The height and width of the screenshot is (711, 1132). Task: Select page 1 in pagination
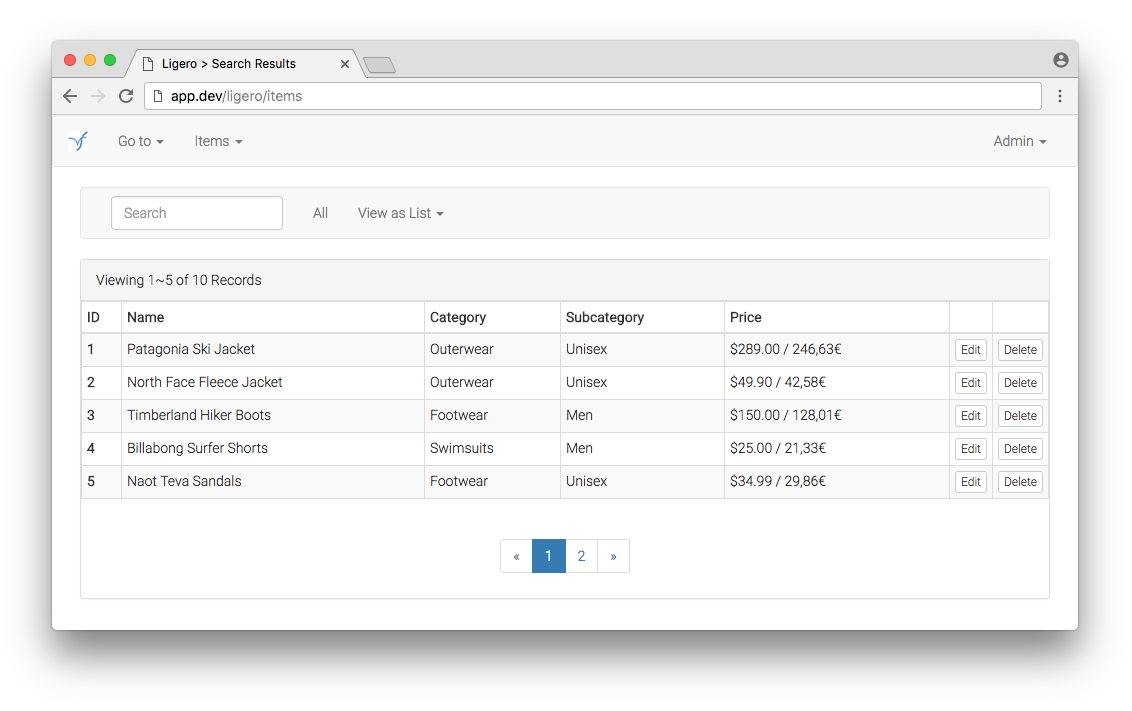click(549, 556)
